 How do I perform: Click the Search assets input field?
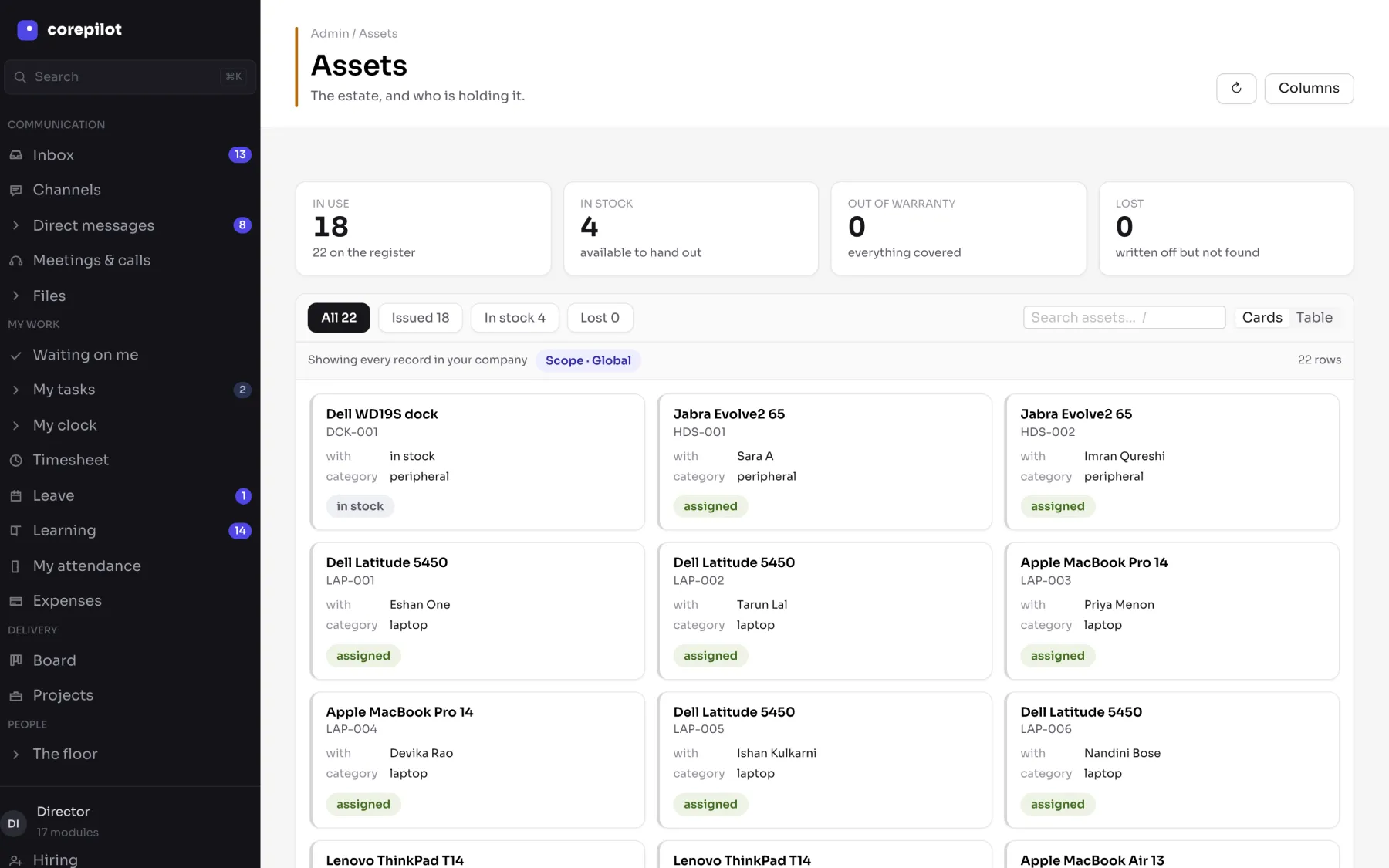tap(1124, 318)
